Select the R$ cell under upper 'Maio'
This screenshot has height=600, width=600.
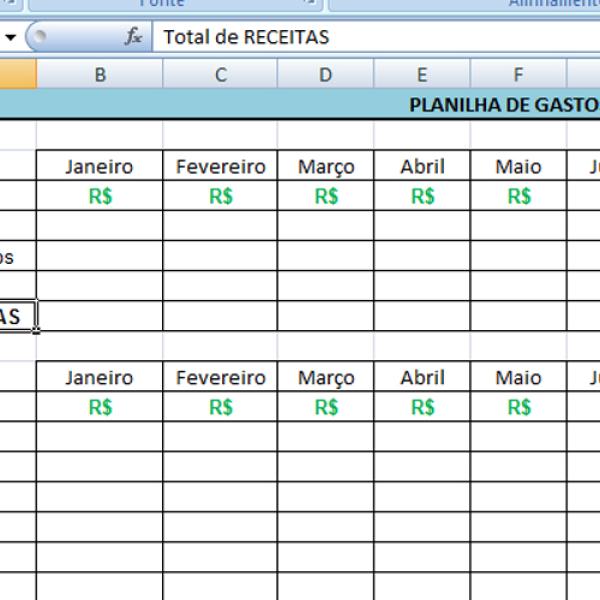[518, 196]
